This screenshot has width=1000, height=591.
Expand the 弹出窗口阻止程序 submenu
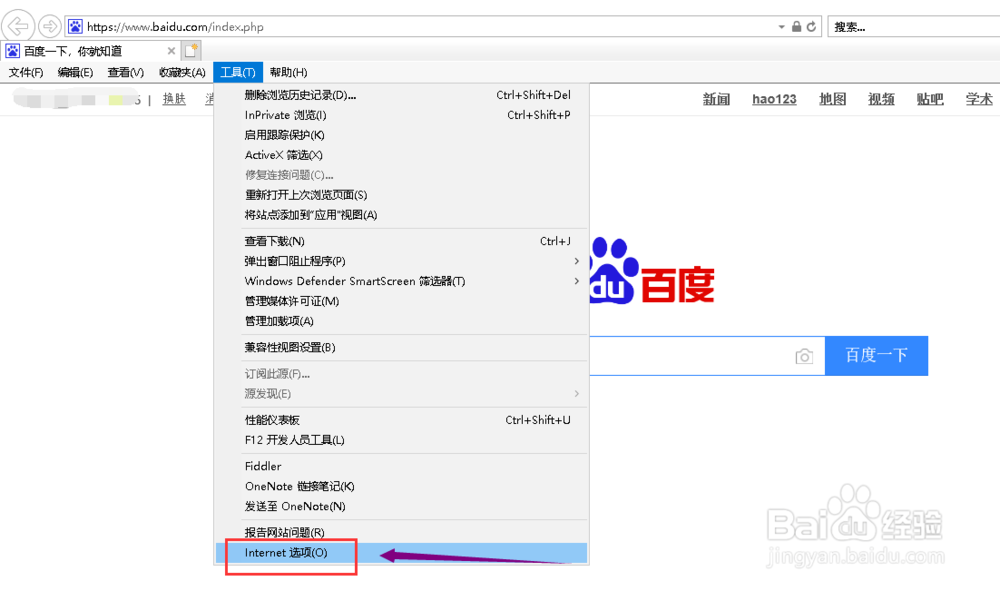[295, 261]
